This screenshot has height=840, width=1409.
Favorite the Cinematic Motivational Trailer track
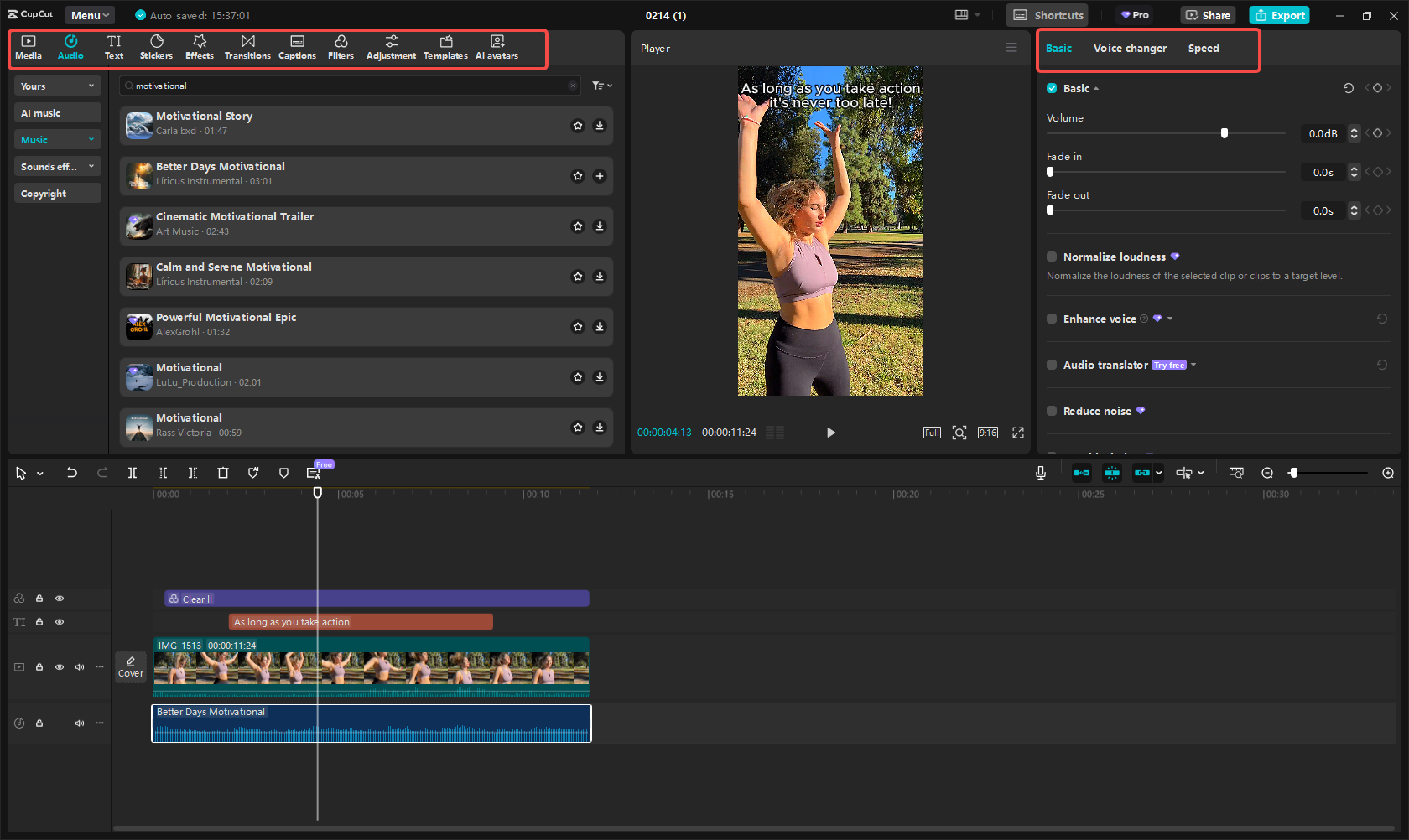(x=578, y=226)
